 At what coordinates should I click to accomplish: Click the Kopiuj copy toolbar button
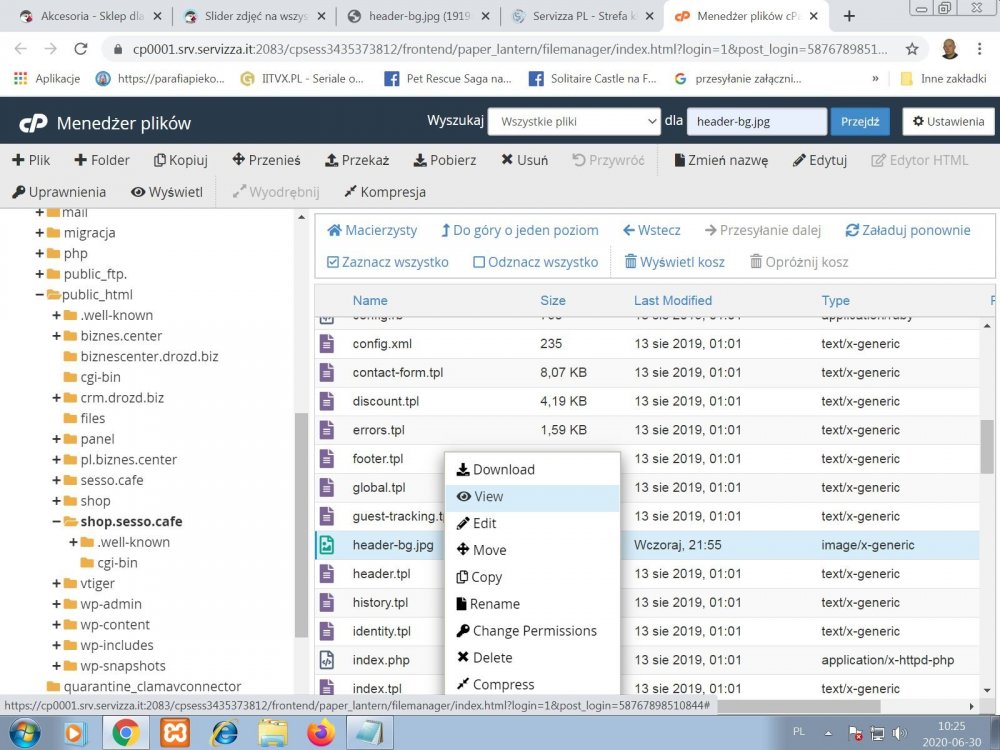181,160
